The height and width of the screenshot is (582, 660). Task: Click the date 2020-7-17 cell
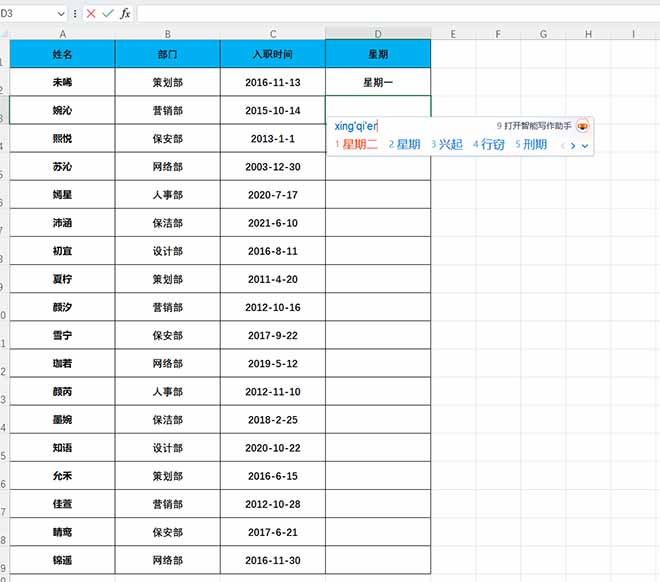pyautogui.click(x=273, y=195)
